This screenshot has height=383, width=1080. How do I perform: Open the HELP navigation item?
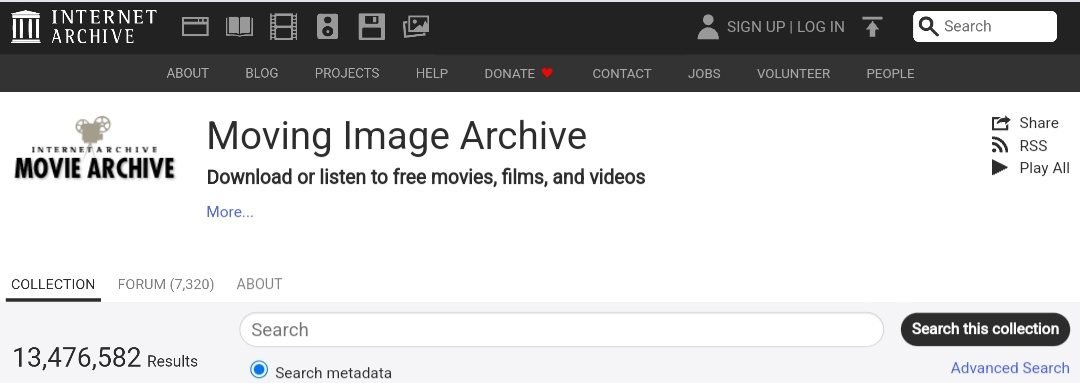pyautogui.click(x=432, y=73)
